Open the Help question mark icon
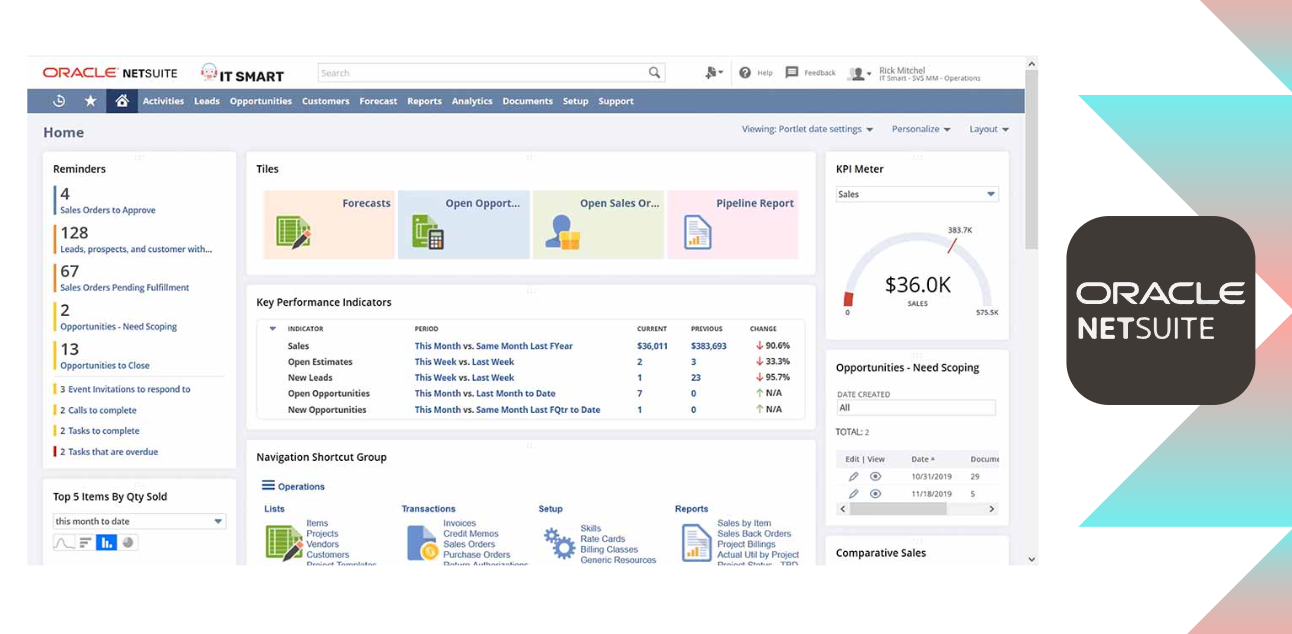Viewport: 1292px width, 634px height. 745,73
